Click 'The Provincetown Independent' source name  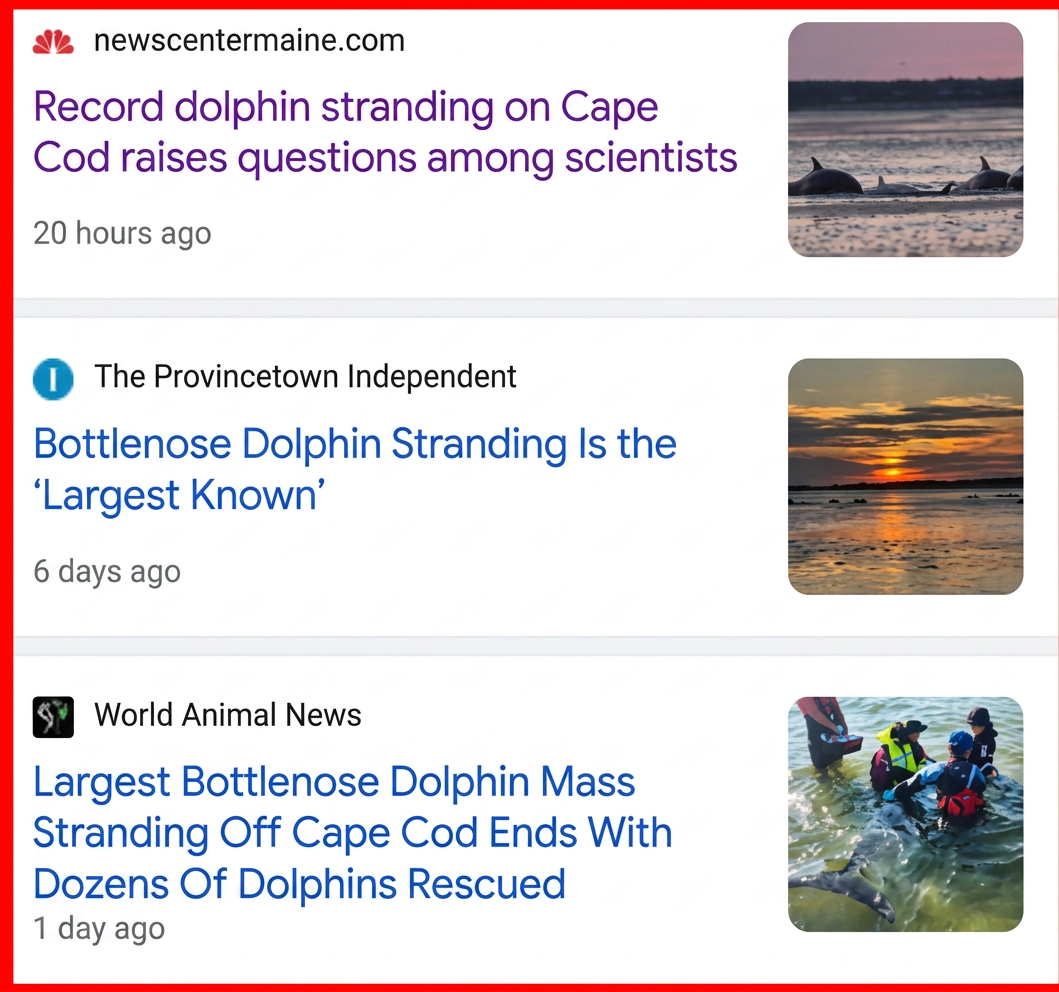(305, 376)
